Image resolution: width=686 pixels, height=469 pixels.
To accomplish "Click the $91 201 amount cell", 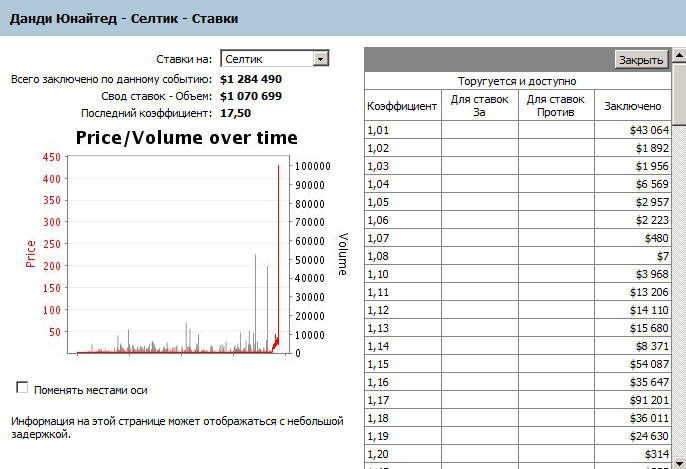I will (633, 399).
